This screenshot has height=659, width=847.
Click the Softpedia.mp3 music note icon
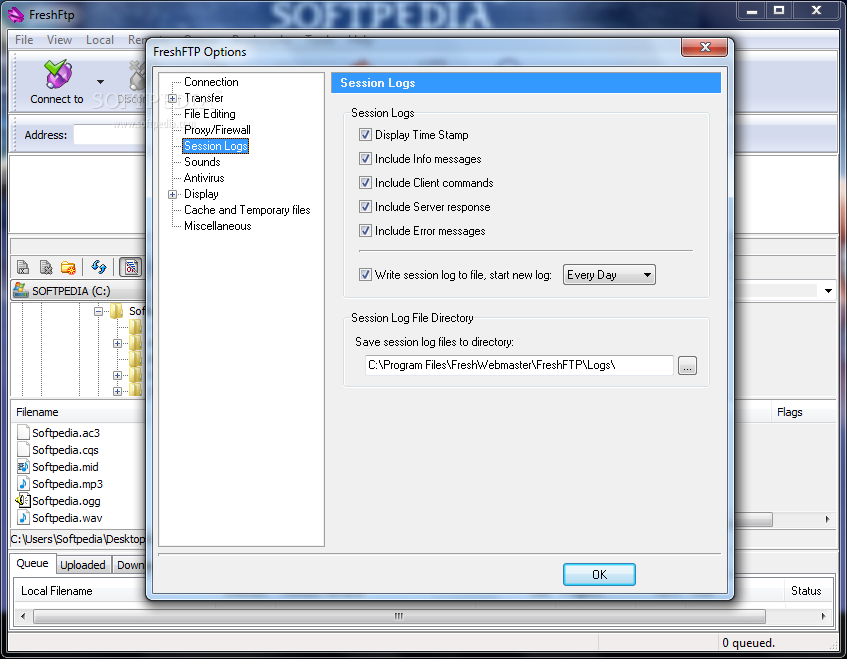23,483
